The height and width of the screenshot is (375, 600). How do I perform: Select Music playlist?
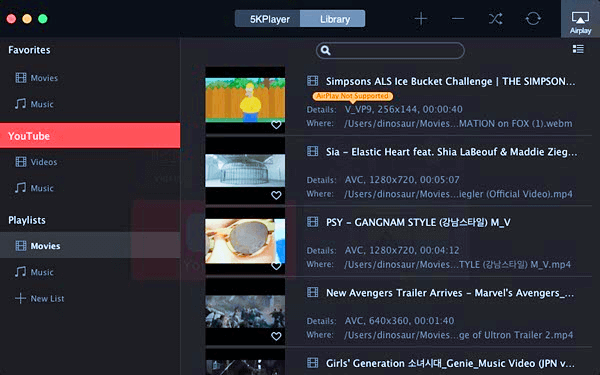point(34,272)
